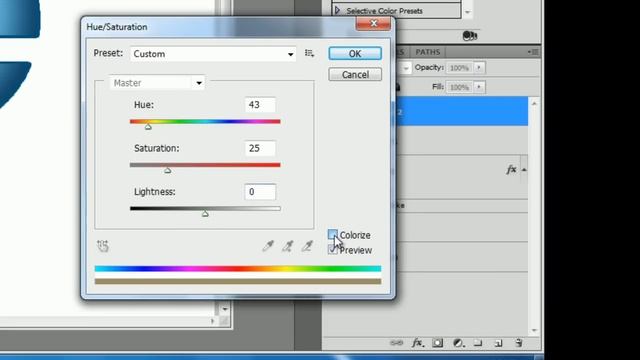The width and height of the screenshot is (640, 360).
Task: Click the 'Selective Color Presets' label
Action: point(384,11)
